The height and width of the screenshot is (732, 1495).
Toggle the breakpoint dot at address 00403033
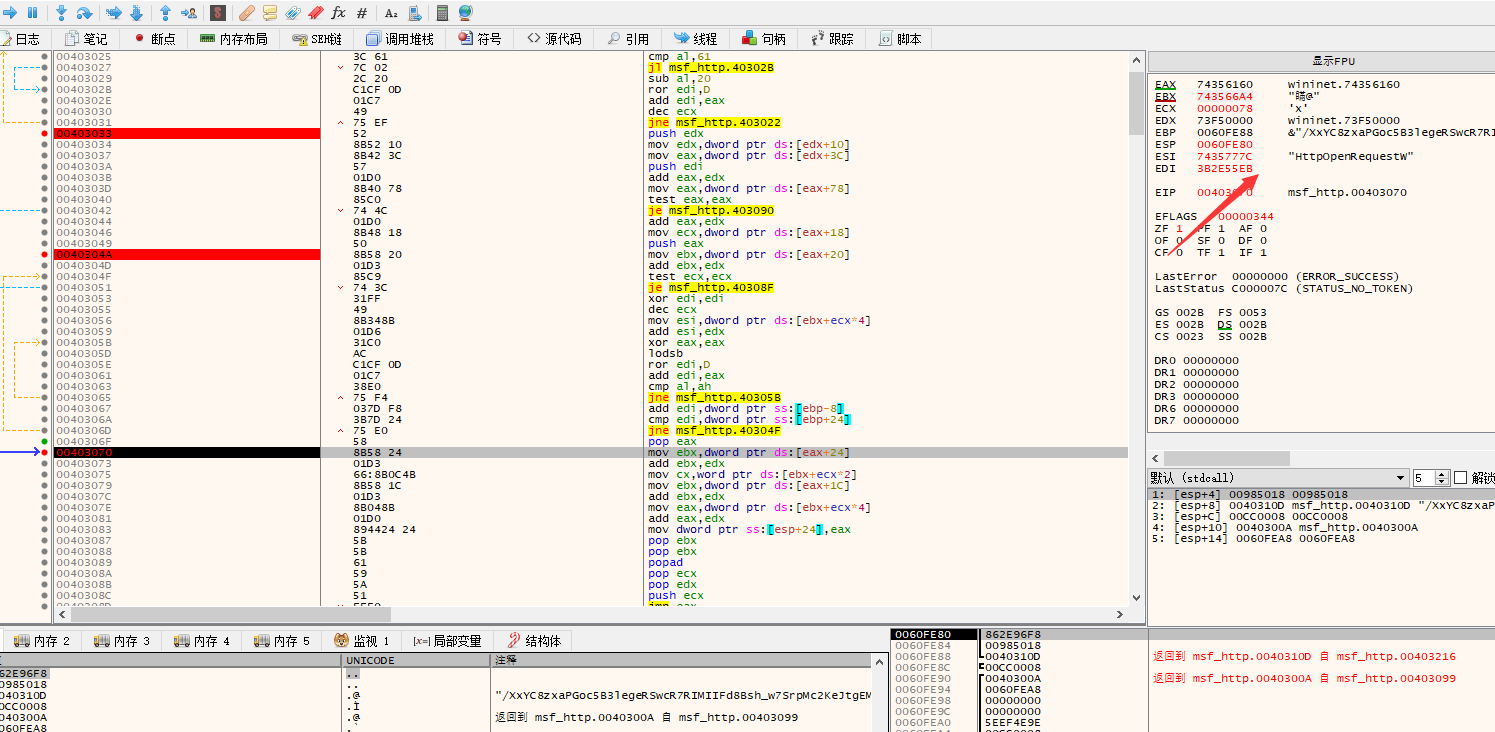click(x=45, y=133)
